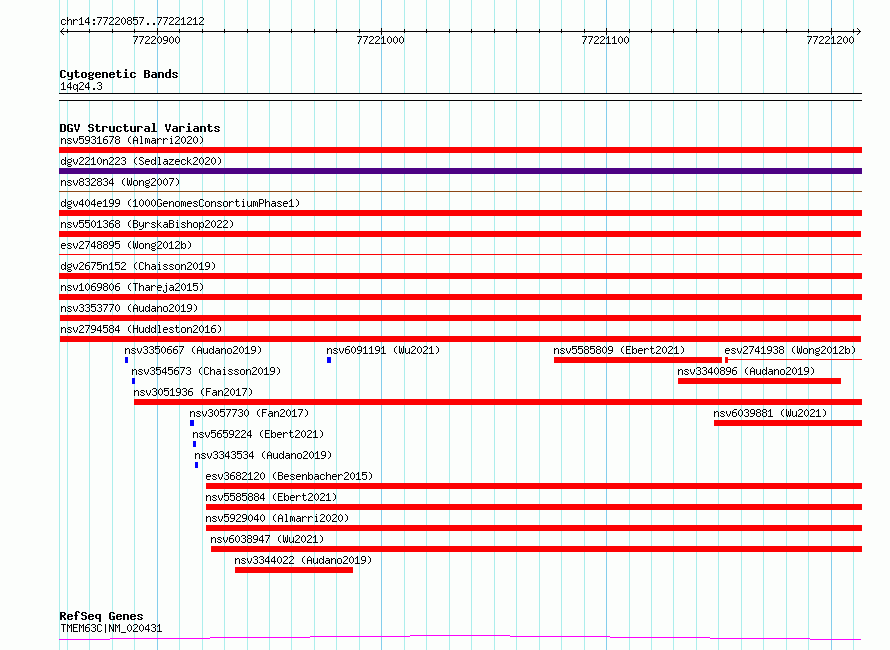
Task: Click the RefSeq Genes track title
Action: [x=101, y=616]
